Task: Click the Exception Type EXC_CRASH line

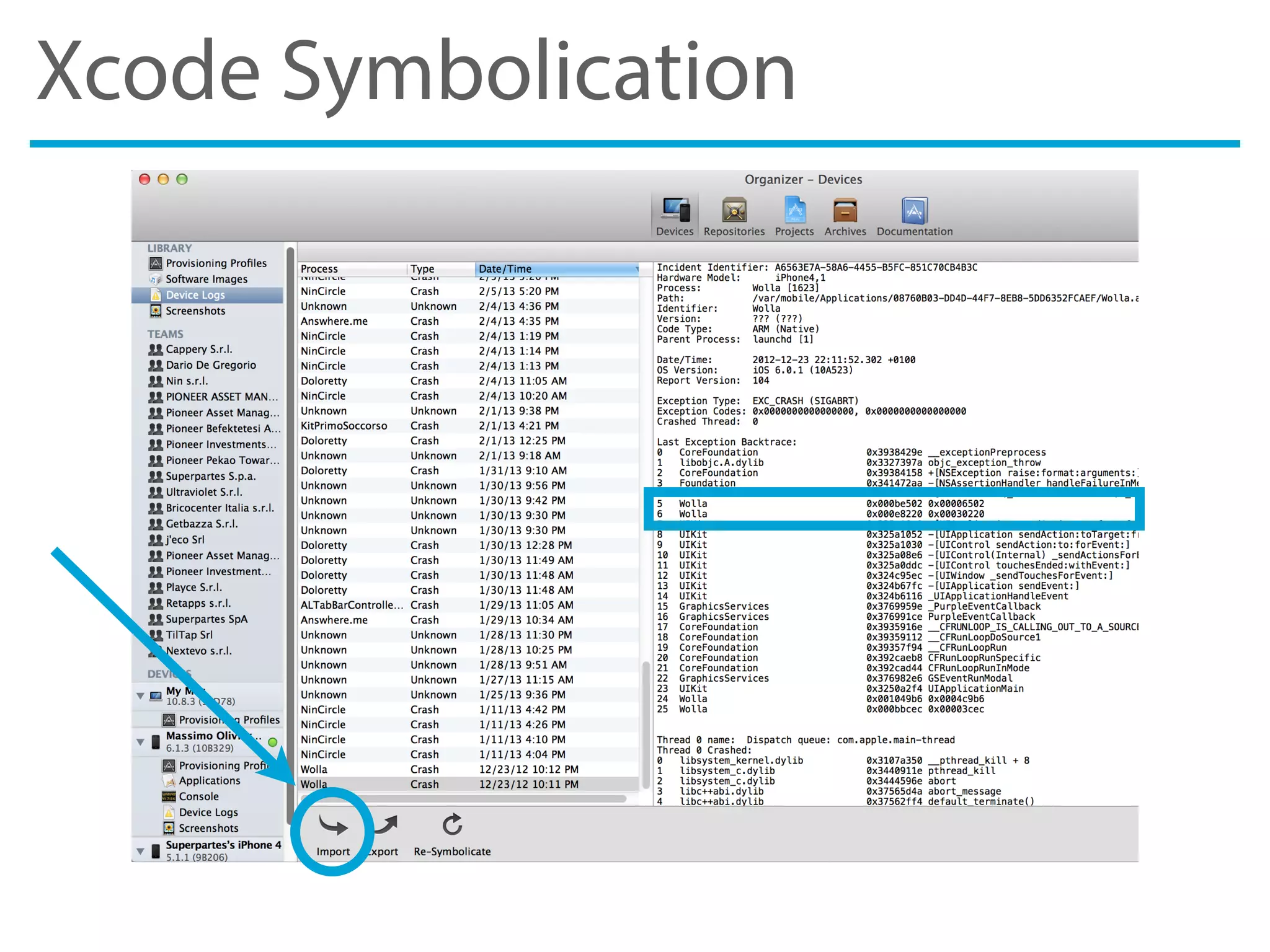Action: coord(757,401)
